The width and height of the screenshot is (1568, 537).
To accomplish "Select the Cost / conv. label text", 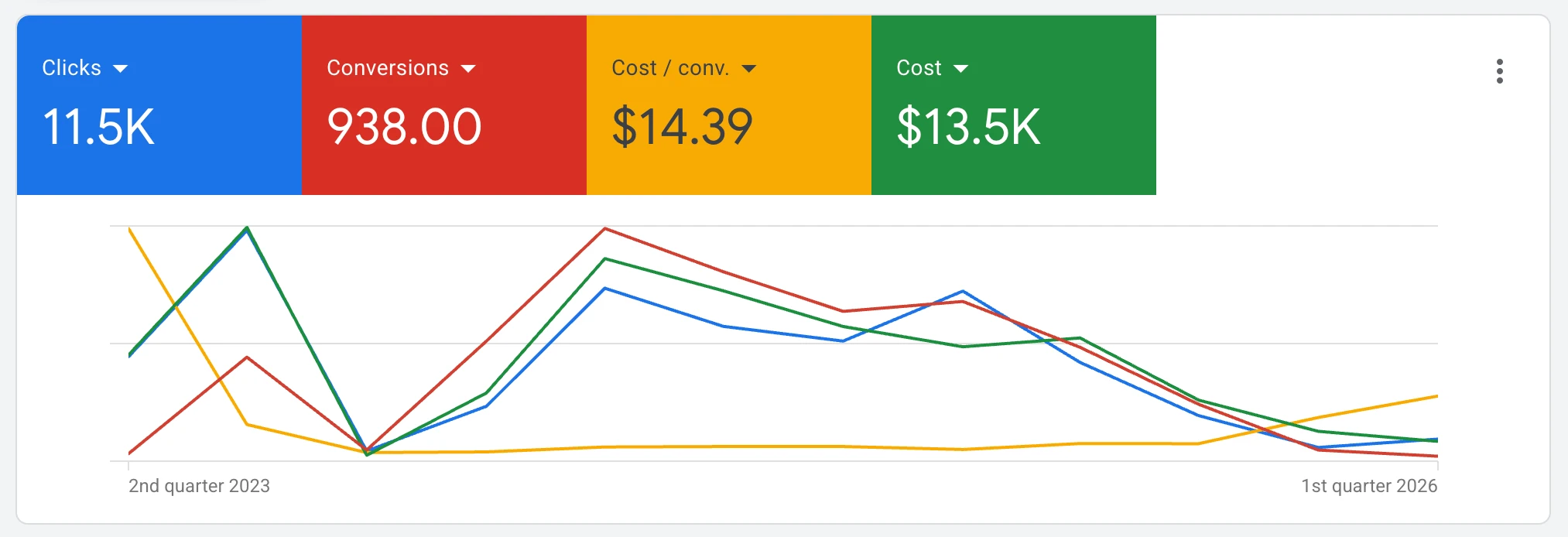I will pyautogui.click(x=669, y=68).
